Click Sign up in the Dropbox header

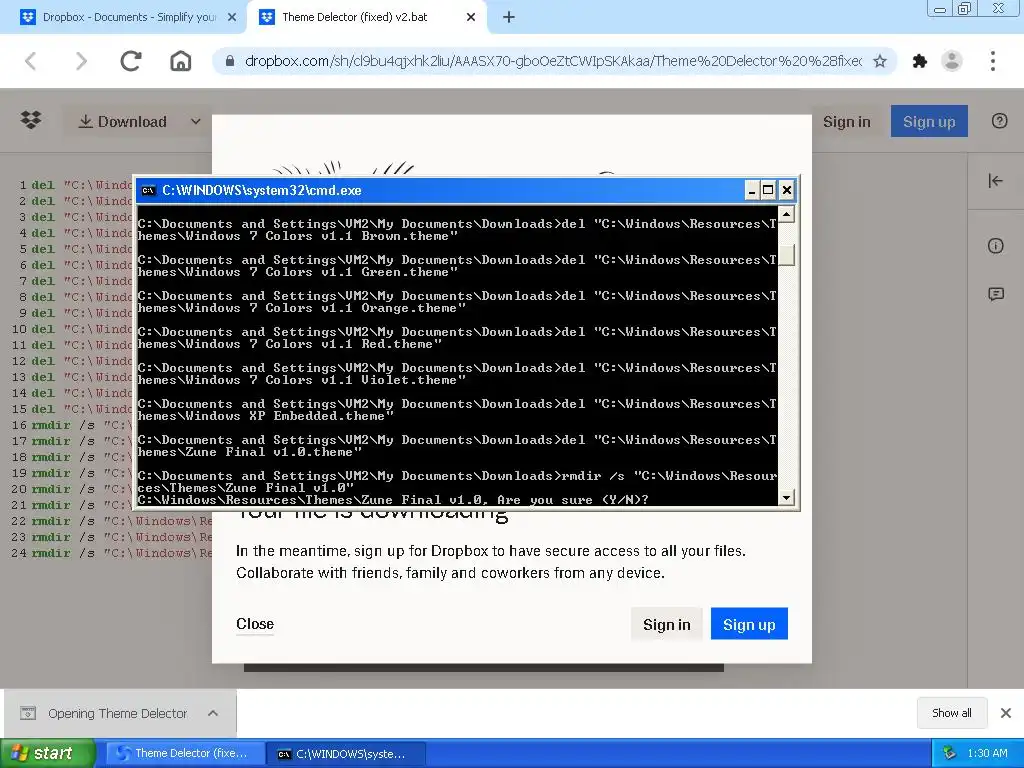click(929, 121)
